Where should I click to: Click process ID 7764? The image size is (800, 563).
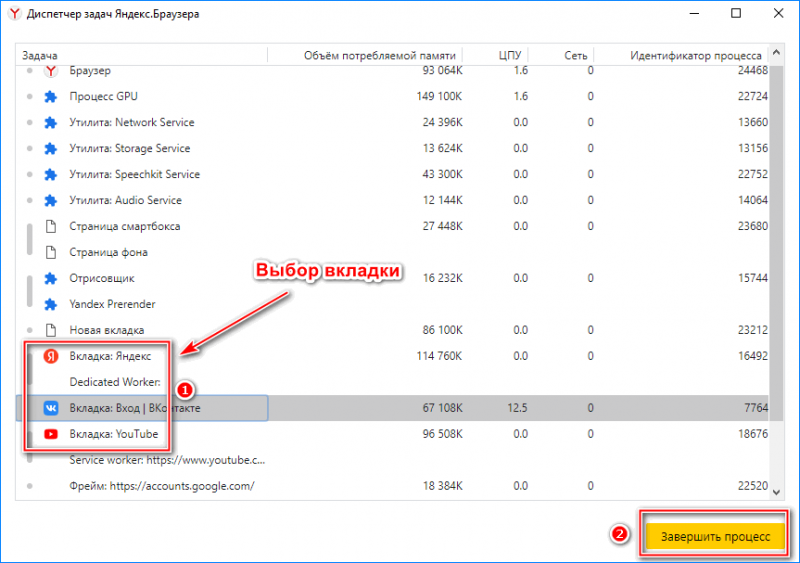[756, 408]
